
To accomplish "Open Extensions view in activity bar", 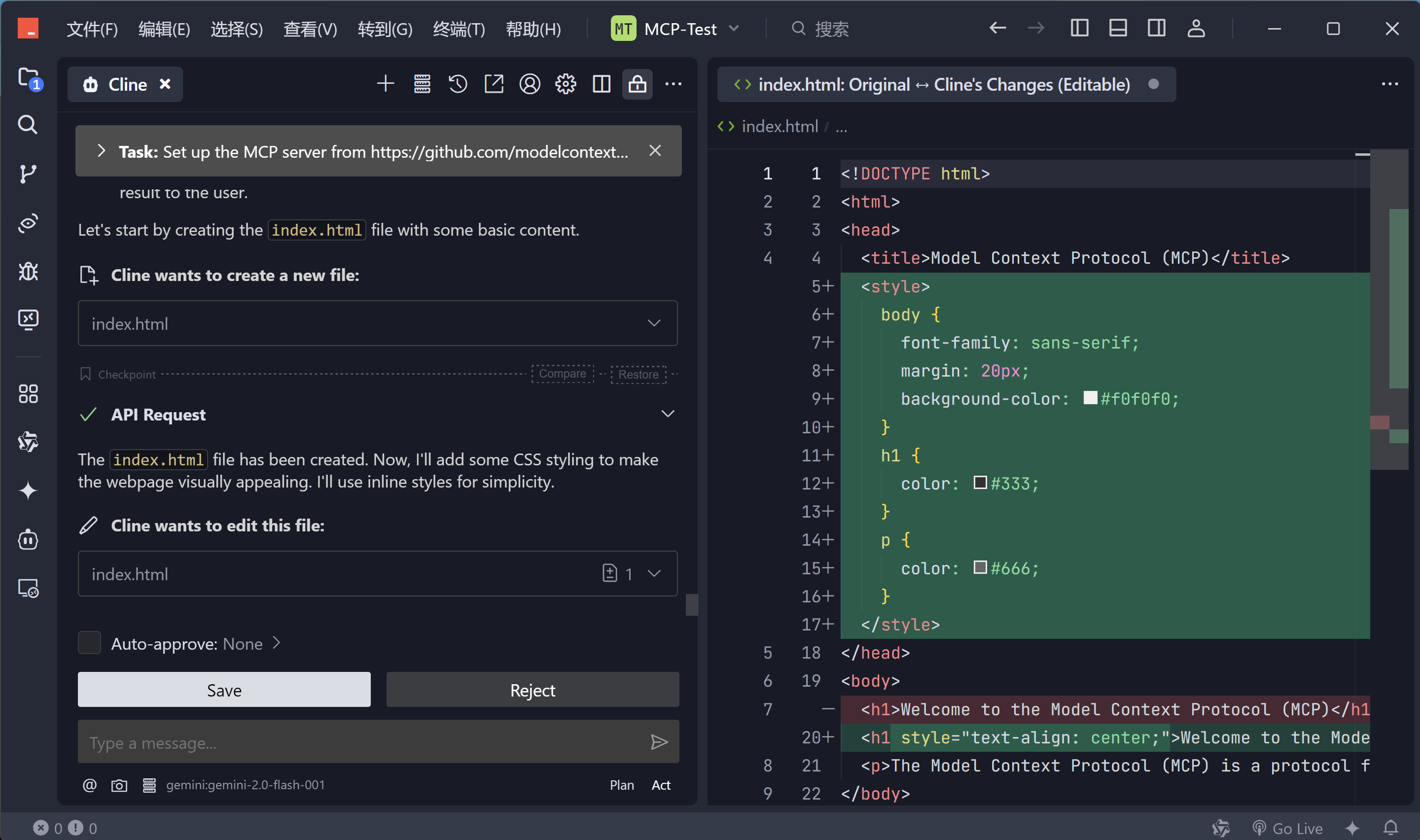I will pyautogui.click(x=28, y=393).
